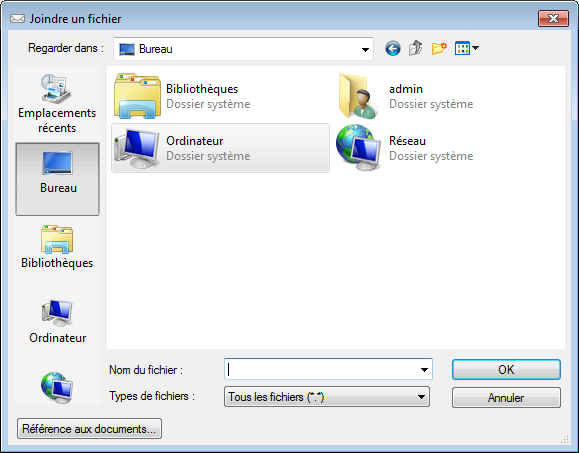Open Bibliothèques in the places sidebar

(x=57, y=247)
